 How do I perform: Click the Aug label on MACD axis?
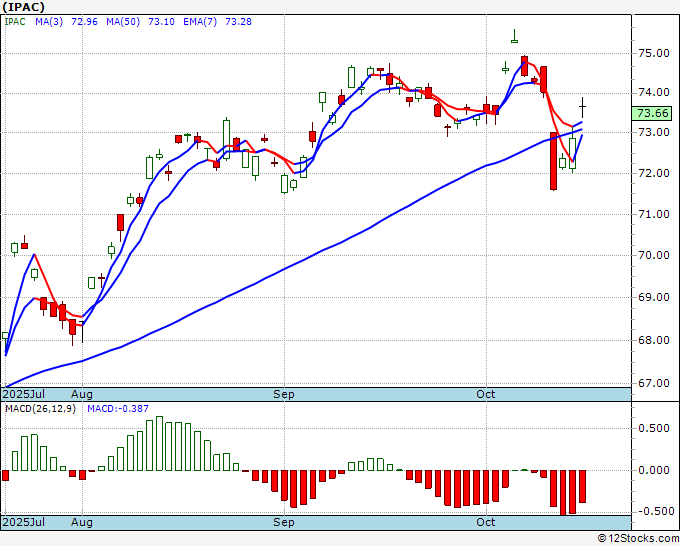(x=82, y=522)
